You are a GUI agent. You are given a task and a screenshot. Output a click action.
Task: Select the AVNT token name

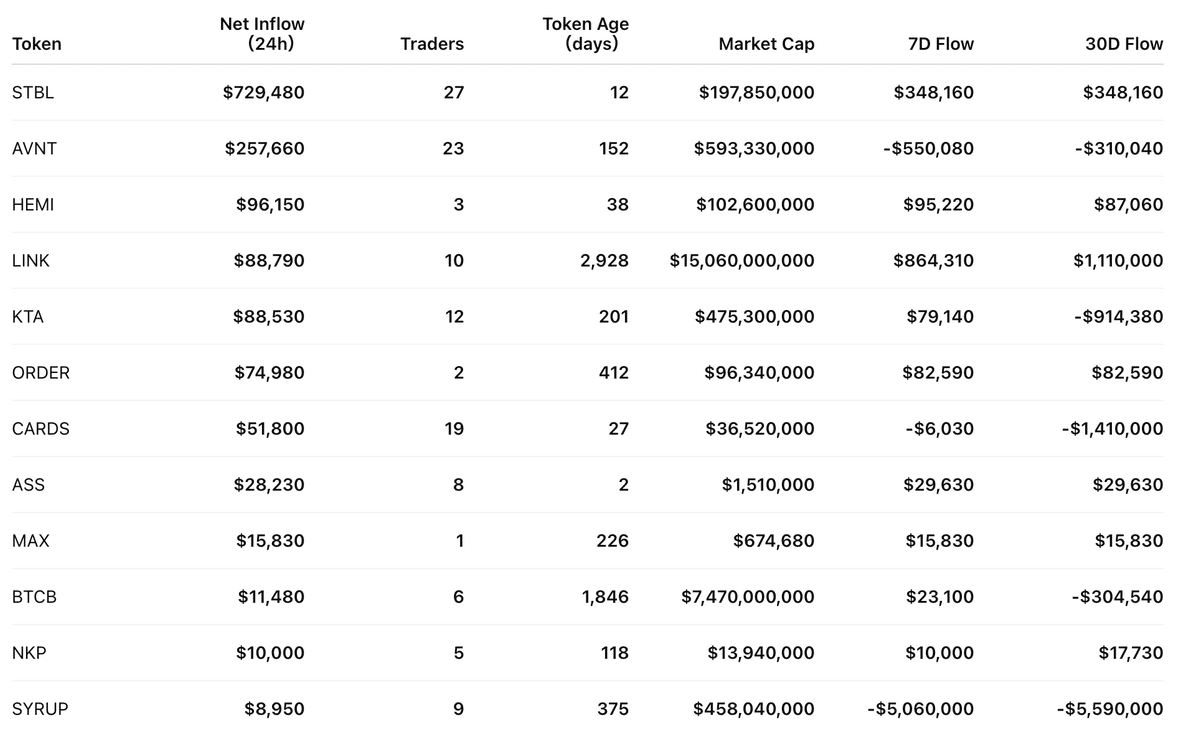pyautogui.click(x=34, y=149)
